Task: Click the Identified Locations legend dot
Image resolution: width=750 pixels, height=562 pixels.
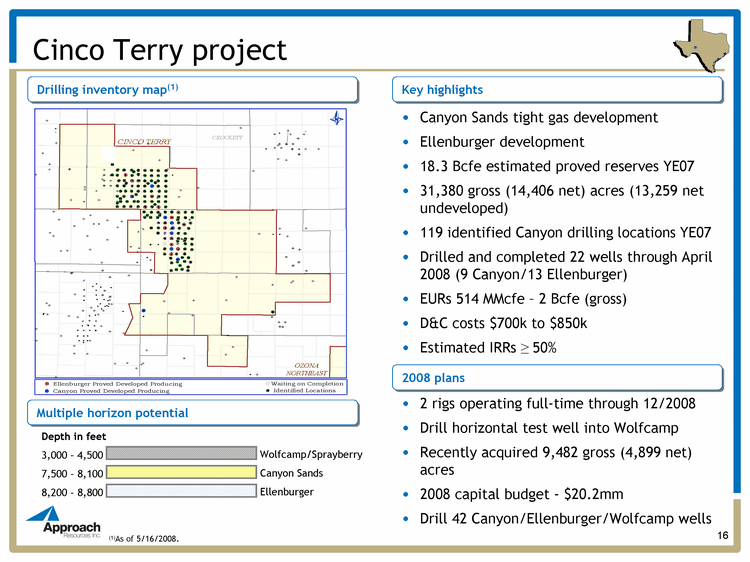Action: 266,391
